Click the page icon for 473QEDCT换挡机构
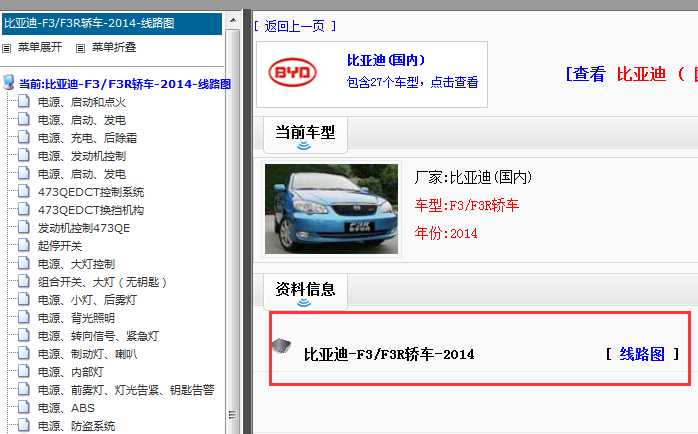 pos(24,209)
